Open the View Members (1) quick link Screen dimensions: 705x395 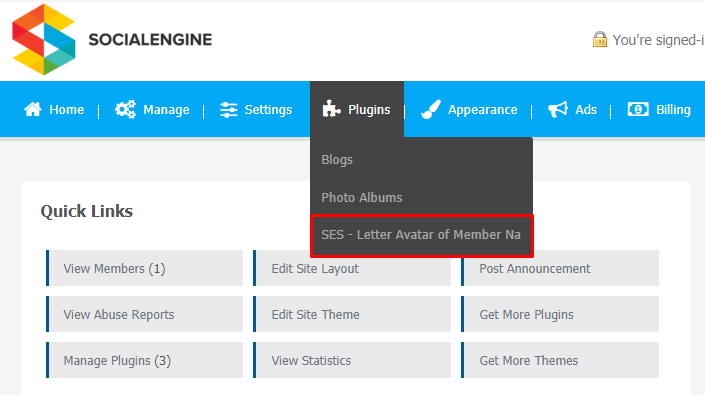[144, 268]
